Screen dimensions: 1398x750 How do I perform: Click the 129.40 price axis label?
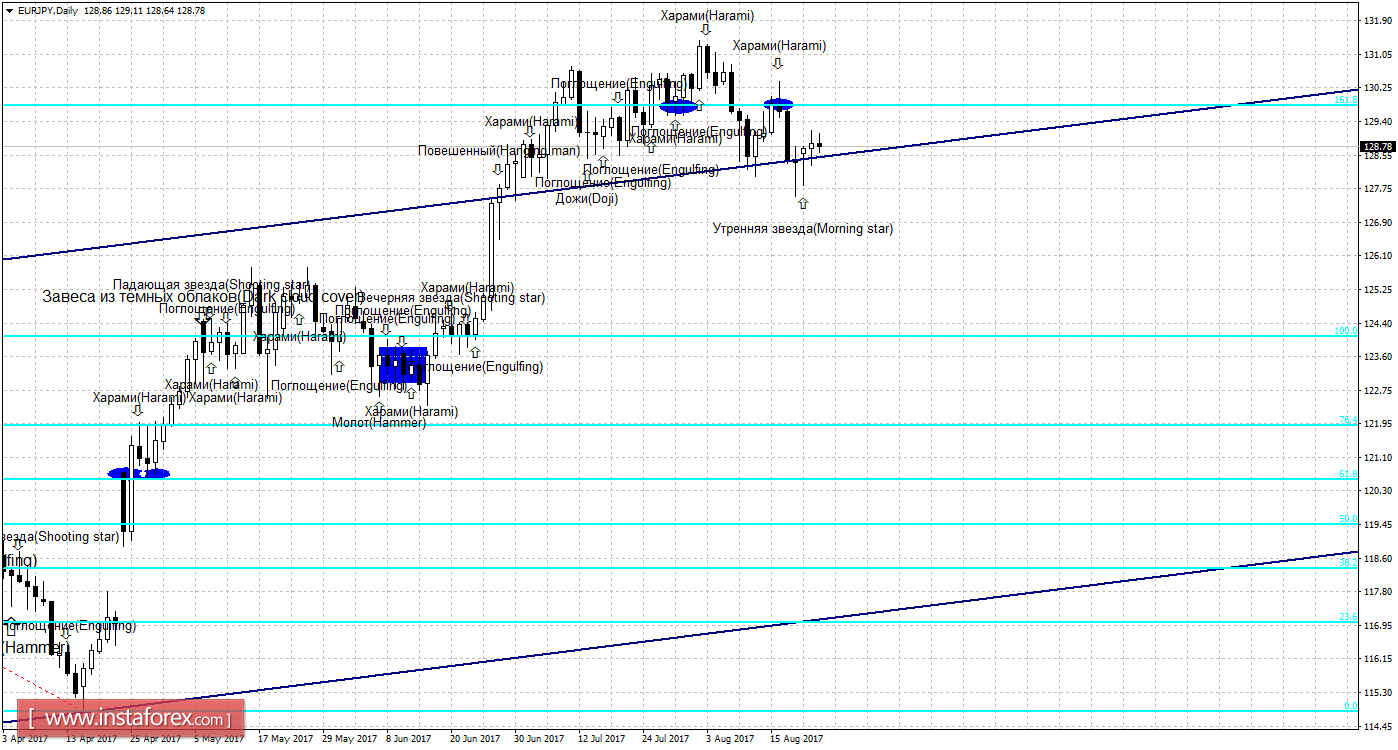click(x=1379, y=121)
